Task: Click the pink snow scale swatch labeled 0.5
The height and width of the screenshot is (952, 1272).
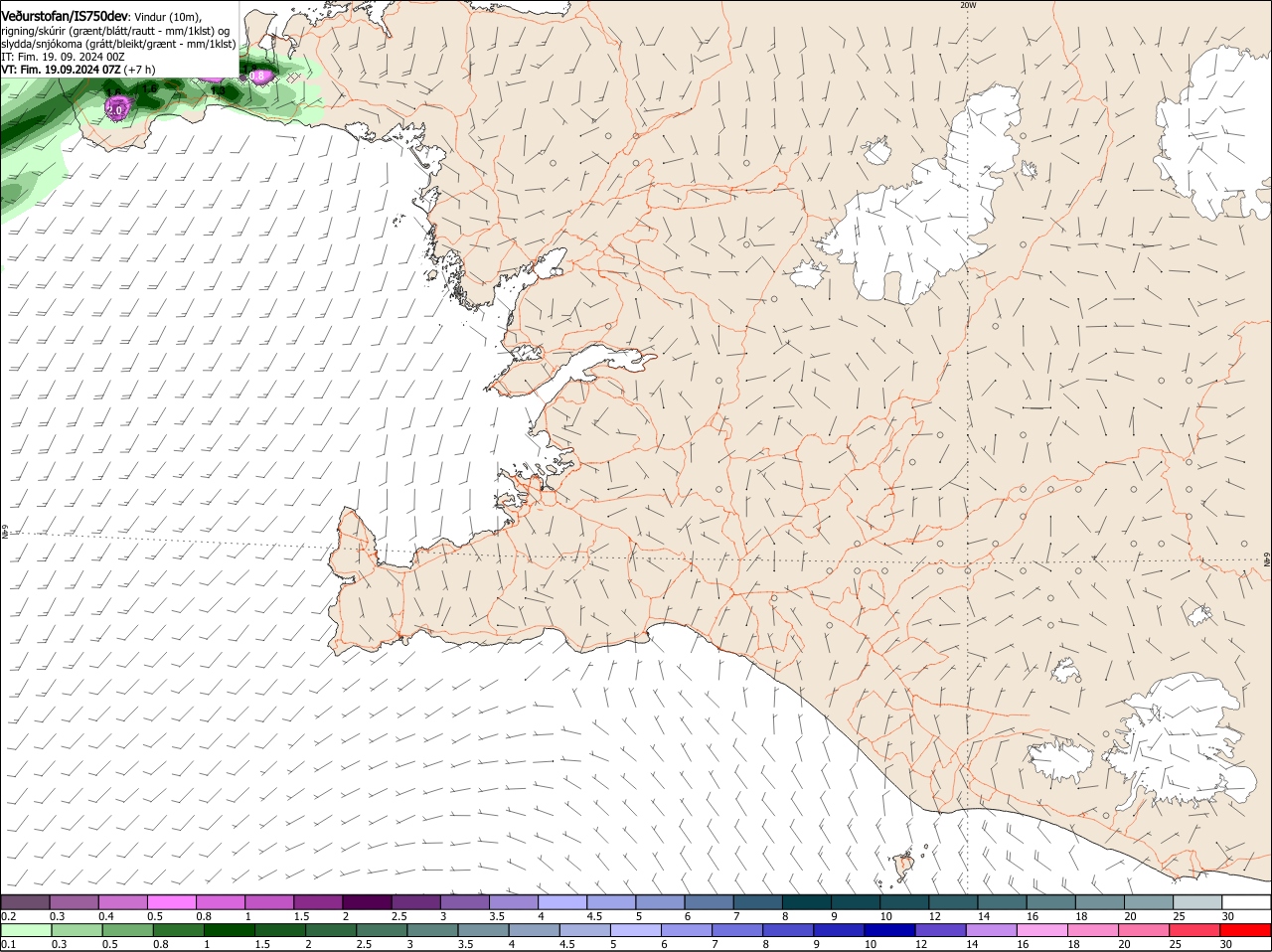Action: [171, 901]
